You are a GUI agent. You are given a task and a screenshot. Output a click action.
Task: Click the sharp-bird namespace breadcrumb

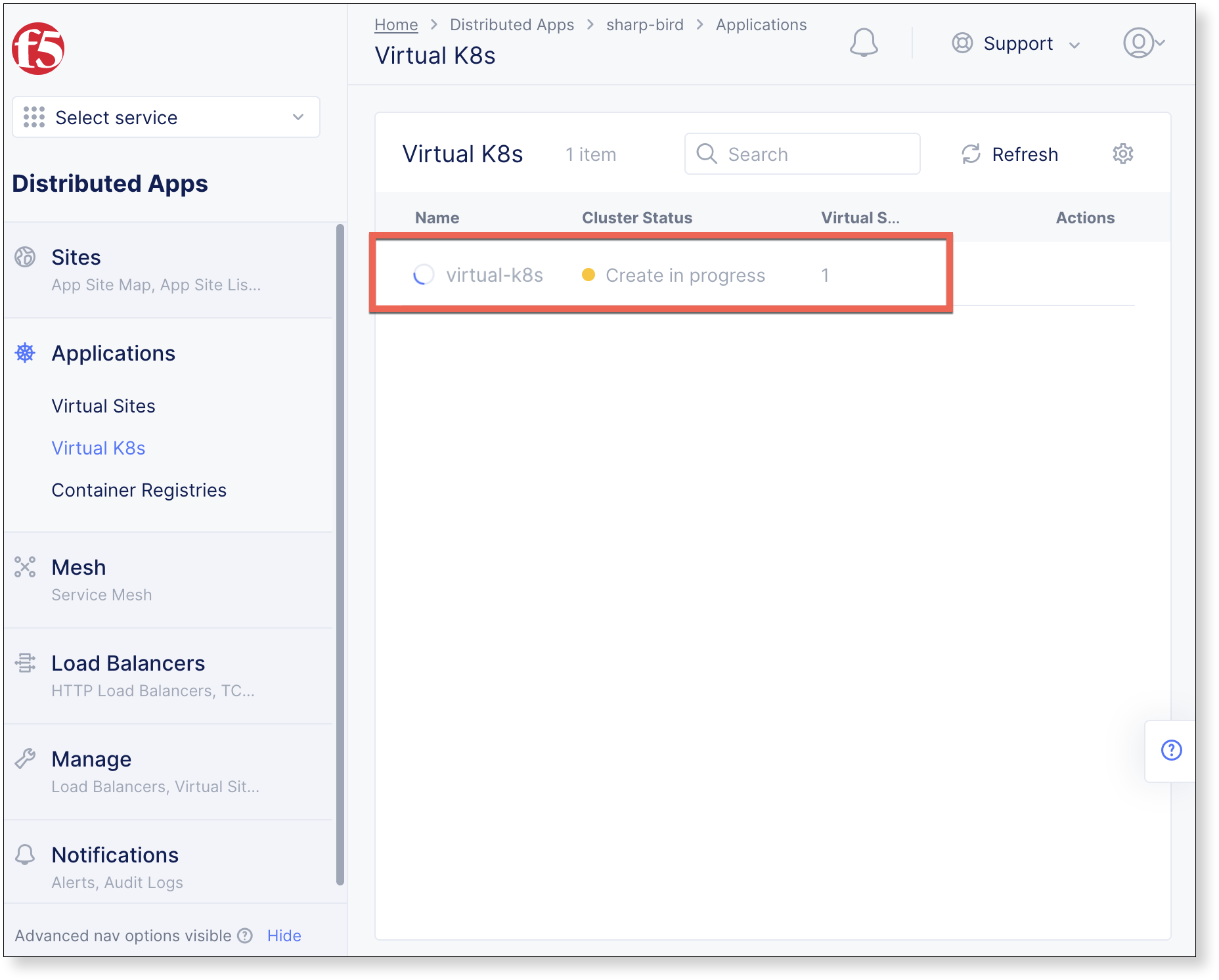[644, 25]
